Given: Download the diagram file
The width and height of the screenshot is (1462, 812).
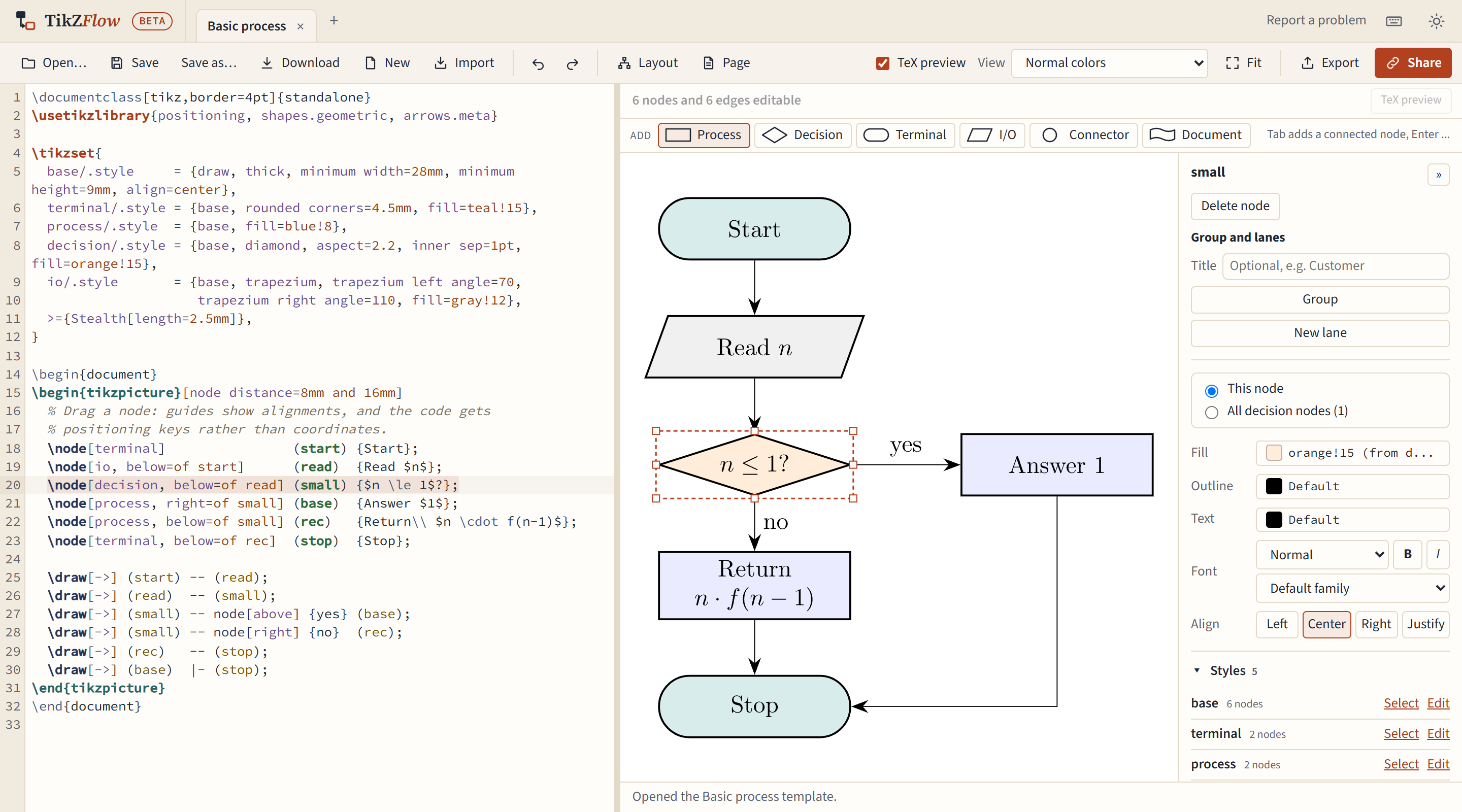Looking at the screenshot, I should (x=300, y=63).
